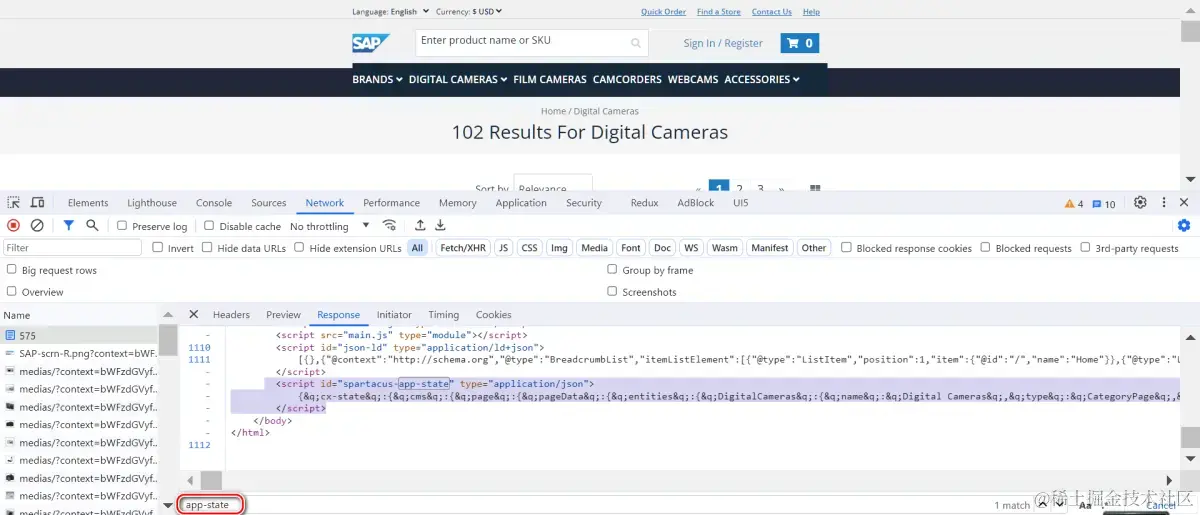The height and width of the screenshot is (515, 1200).
Task: Export HAR file download icon
Action: click(x=440, y=226)
